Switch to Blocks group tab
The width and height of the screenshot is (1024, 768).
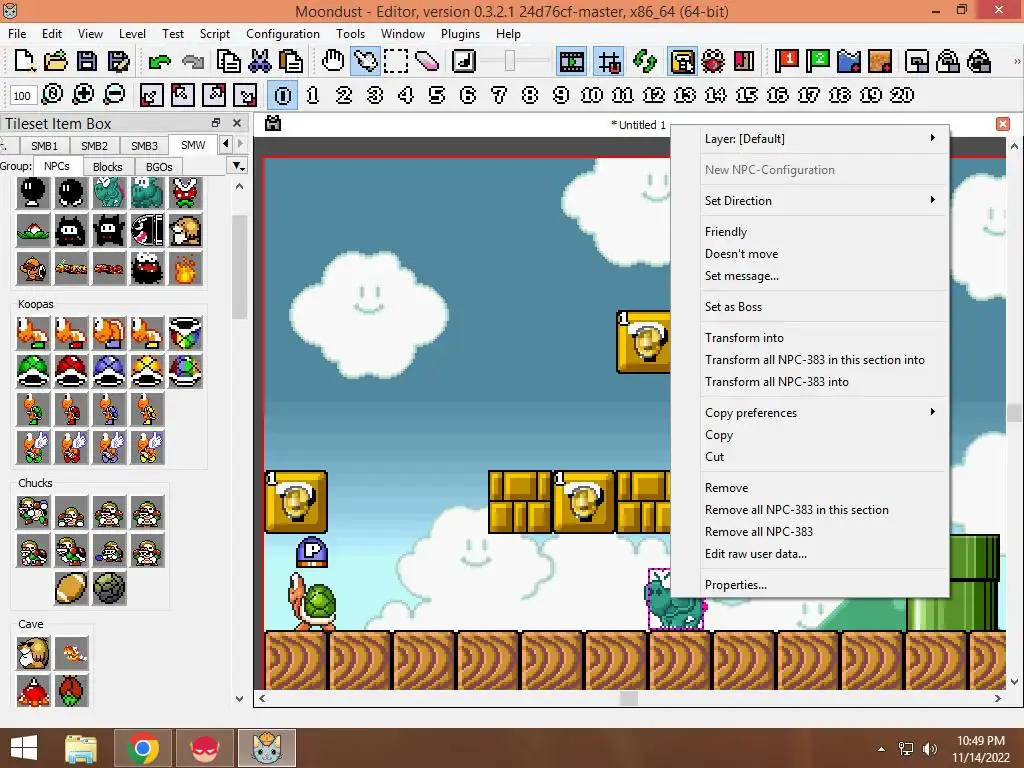coord(107,167)
